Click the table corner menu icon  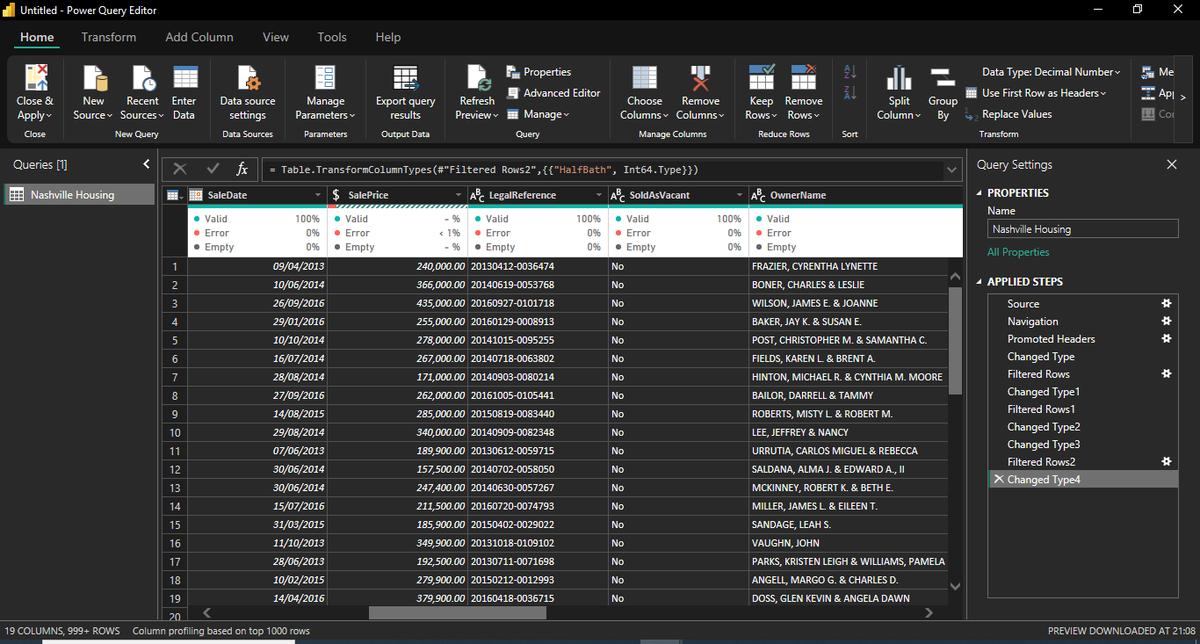click(173, 195)
